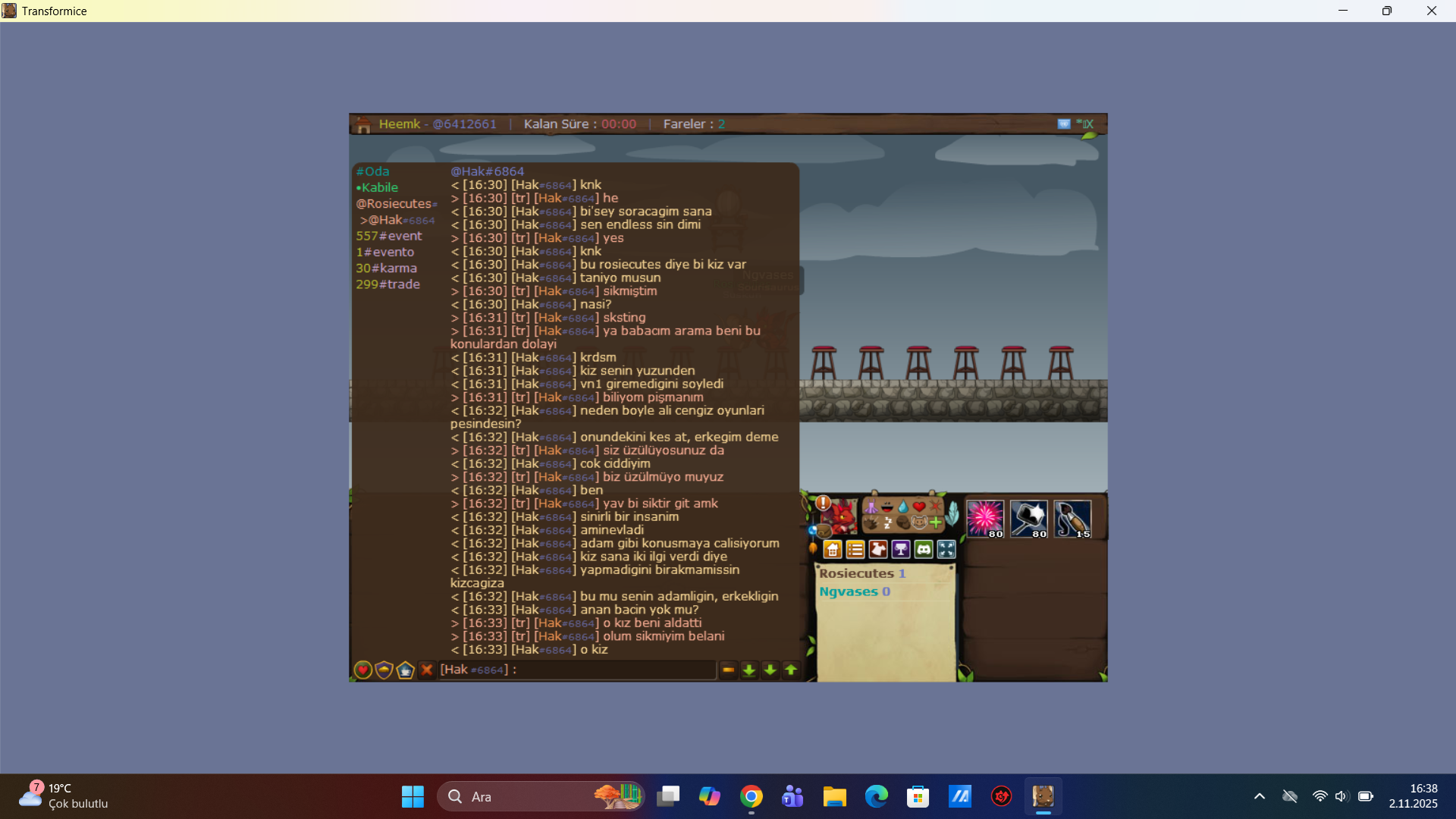
Task: Click the green plus more emotes icon
Action: coord(936,522)
